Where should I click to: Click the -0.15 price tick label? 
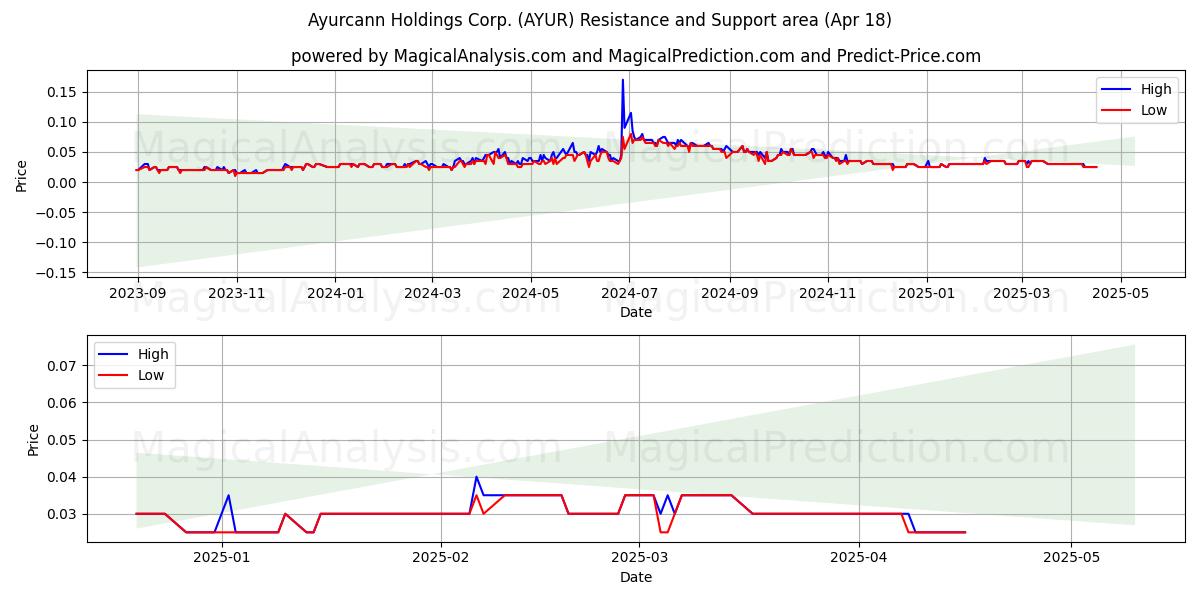[x=59, y=273]
